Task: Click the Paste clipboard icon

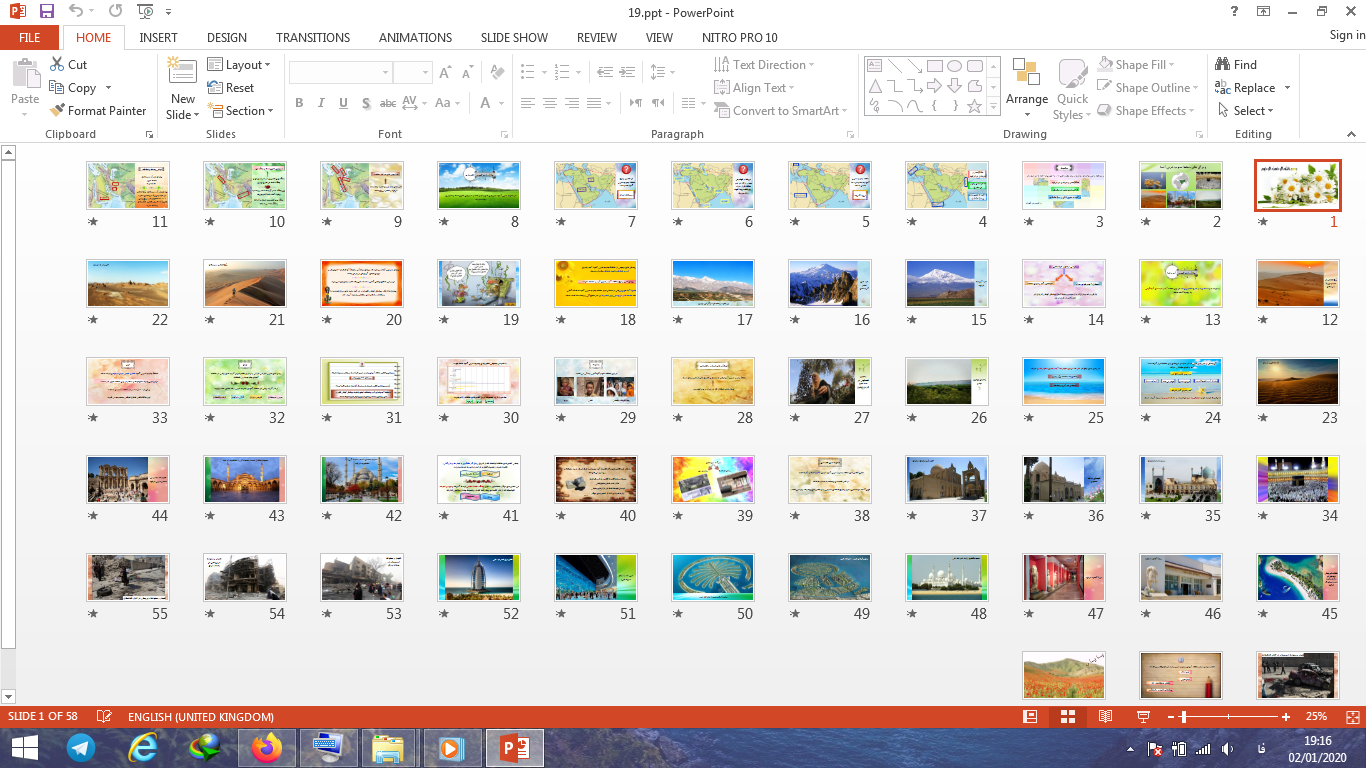Action: [x=25, y=75]
